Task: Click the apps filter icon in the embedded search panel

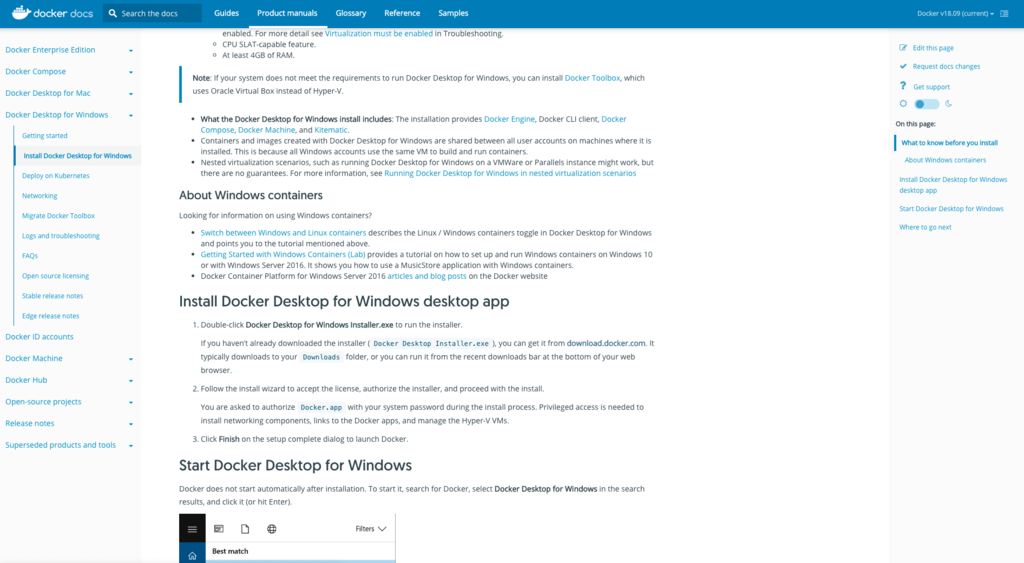Action: pos(219,529)
